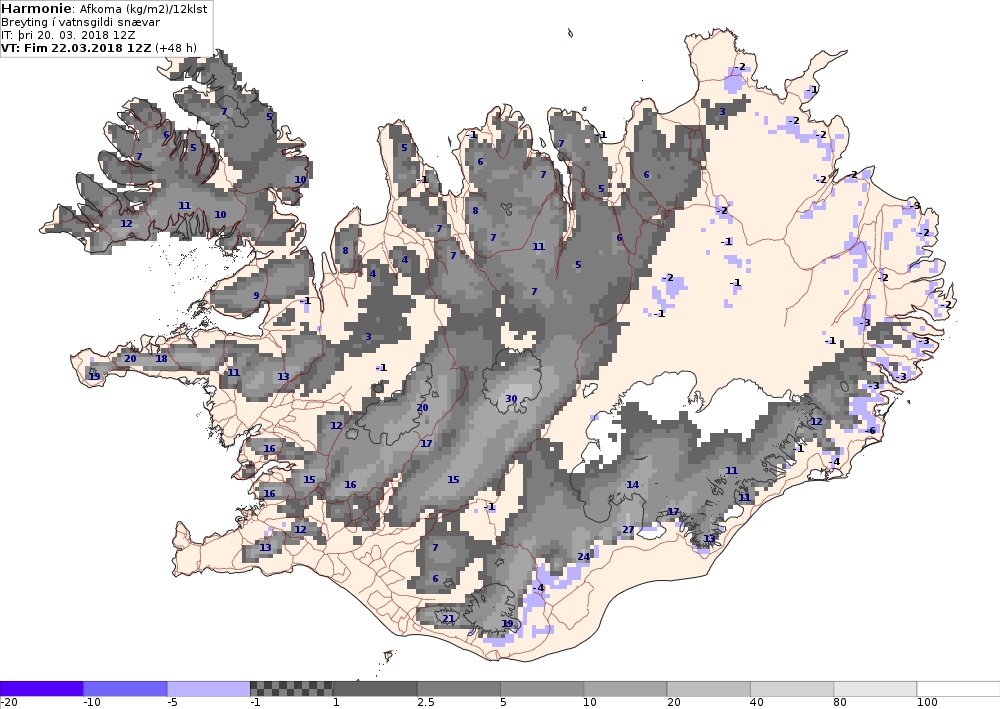Click the '-20' legend scale label
1000x709 pixels.
pos(9,703)
